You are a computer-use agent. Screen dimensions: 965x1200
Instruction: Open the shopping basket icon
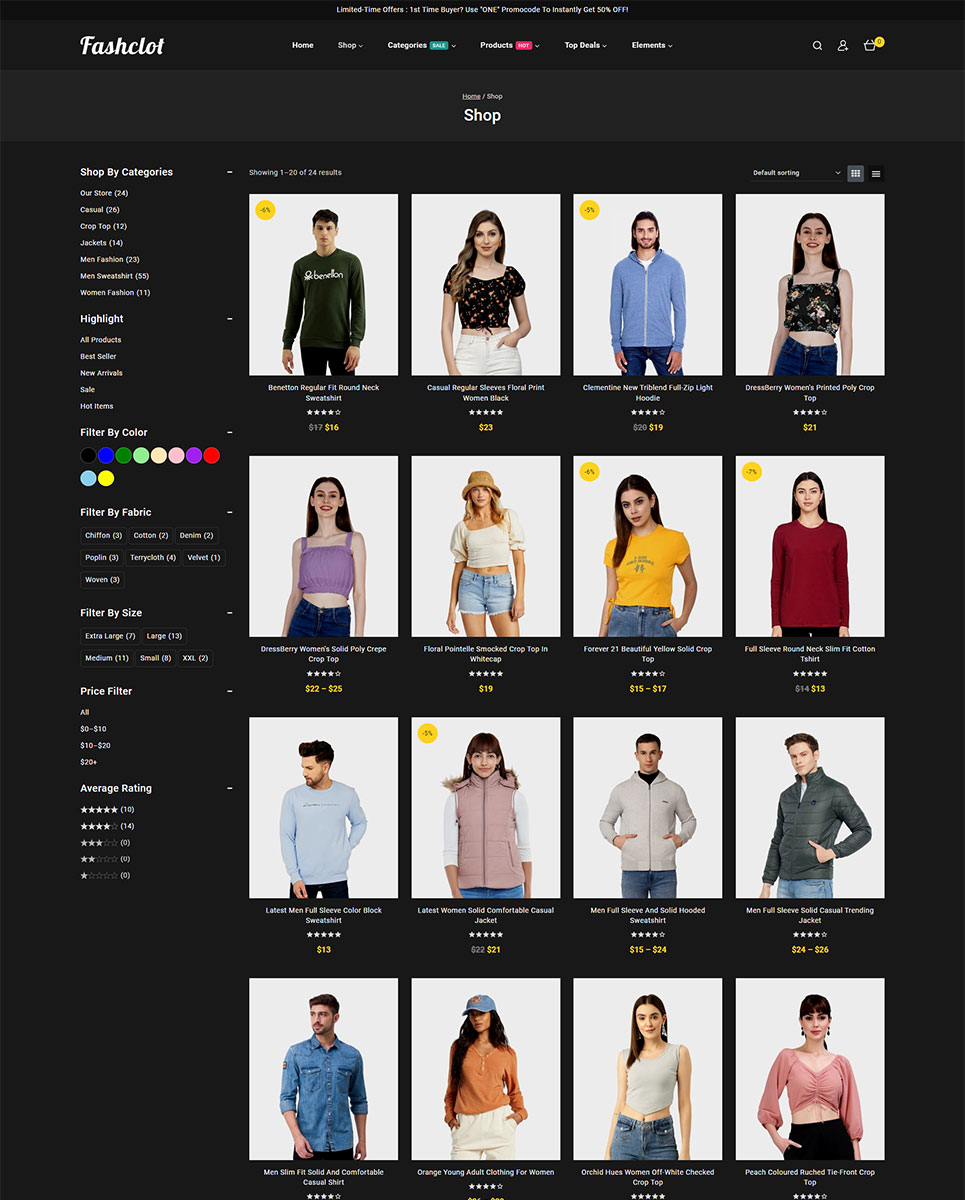(x=870, y=46)
